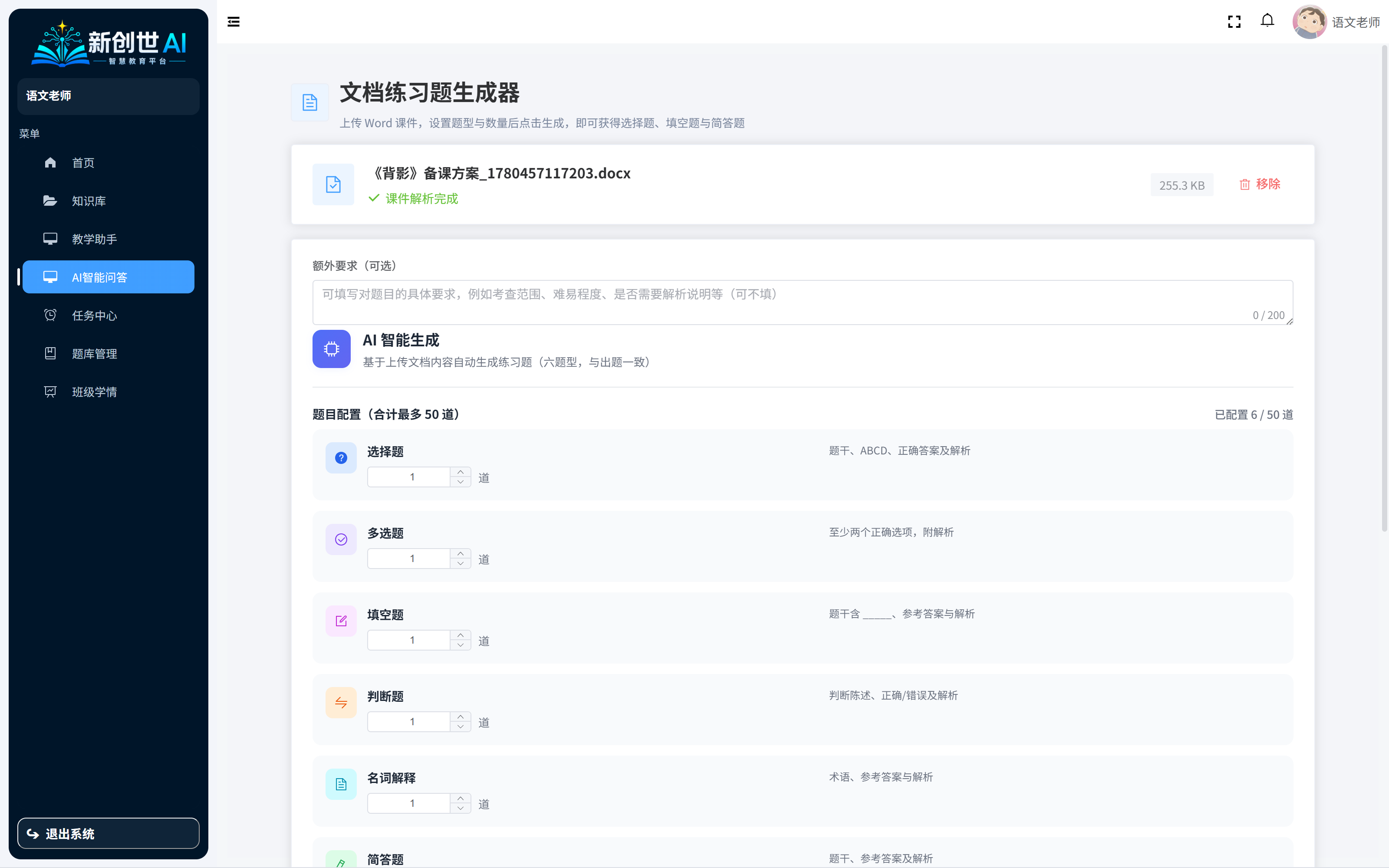Click 退出系统 to log out
Viewport: 1389px width, 868px height.
[109, 833]
